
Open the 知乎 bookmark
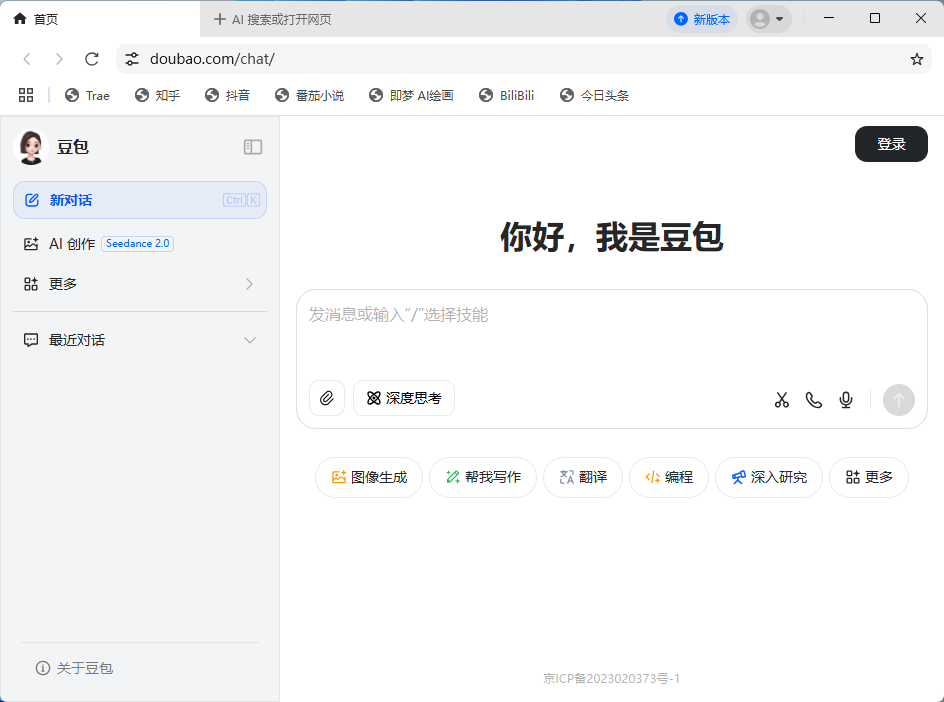[x=158, y=95]
